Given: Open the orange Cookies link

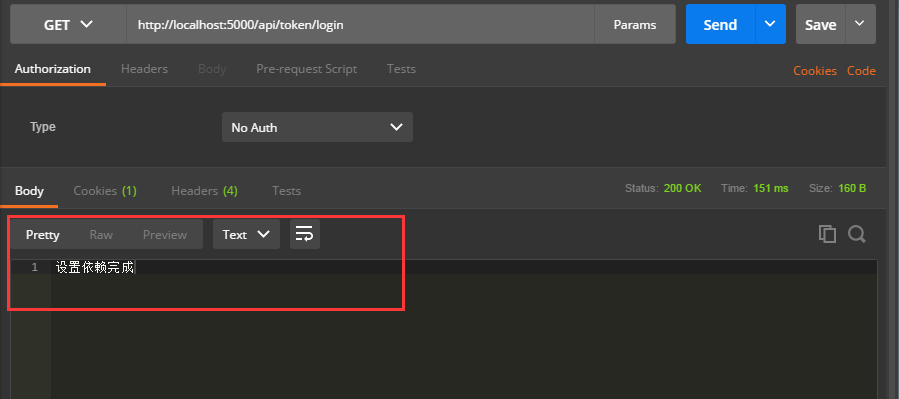Looking at the screenshot, I should click(x=815, y=71).
